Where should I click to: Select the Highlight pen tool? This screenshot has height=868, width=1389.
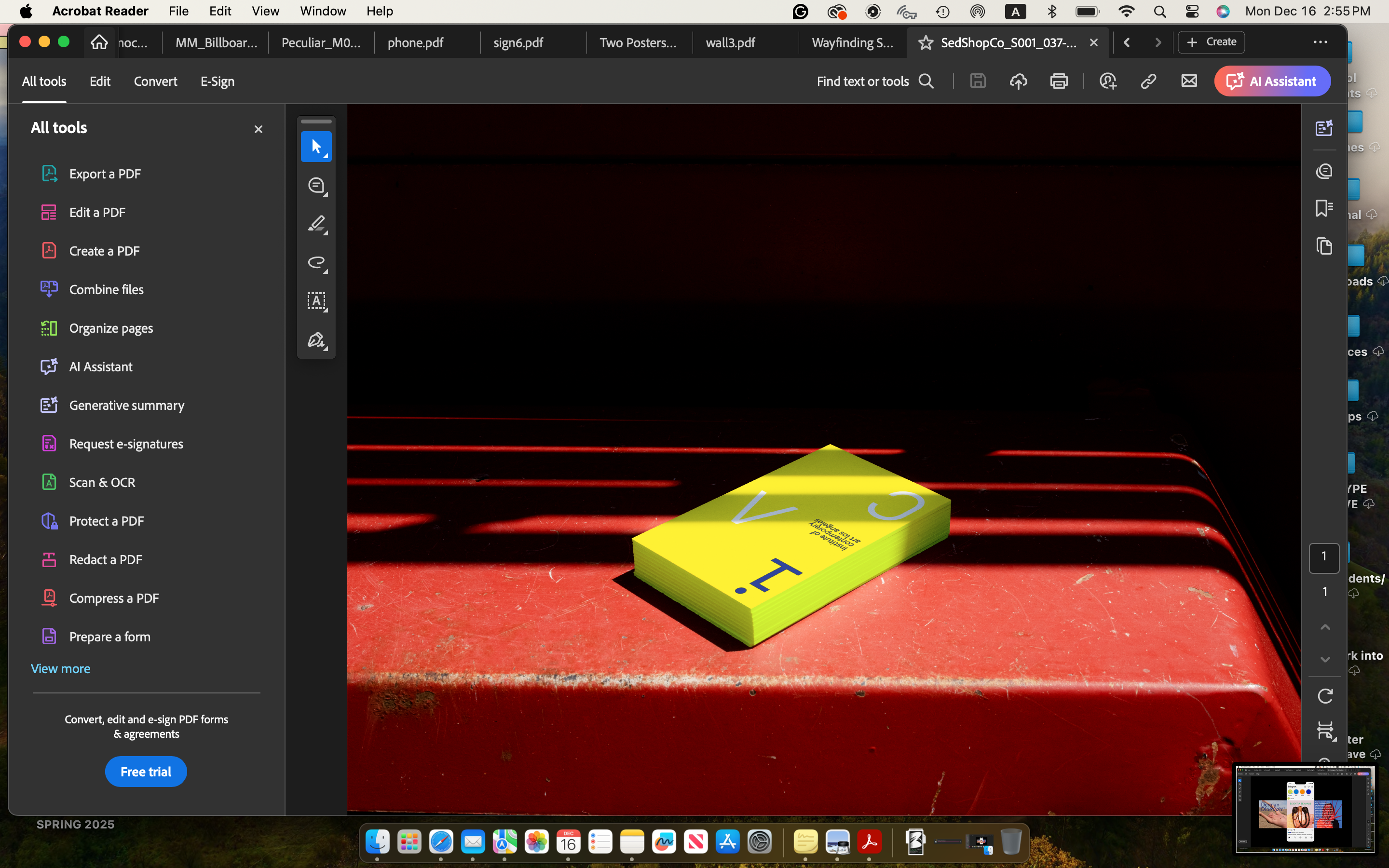click(316, 224)
